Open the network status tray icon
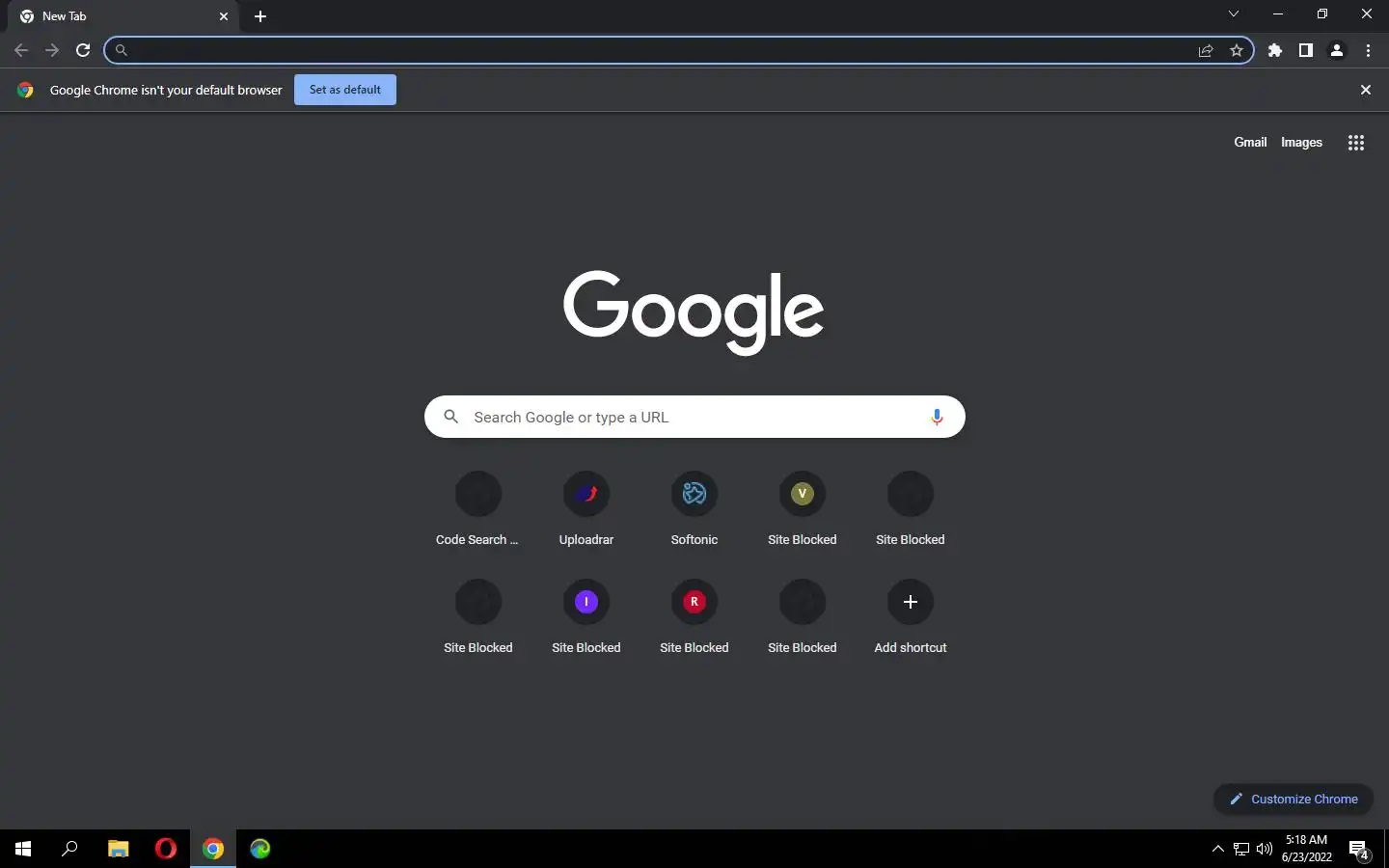 click(x=1241, y=849)
